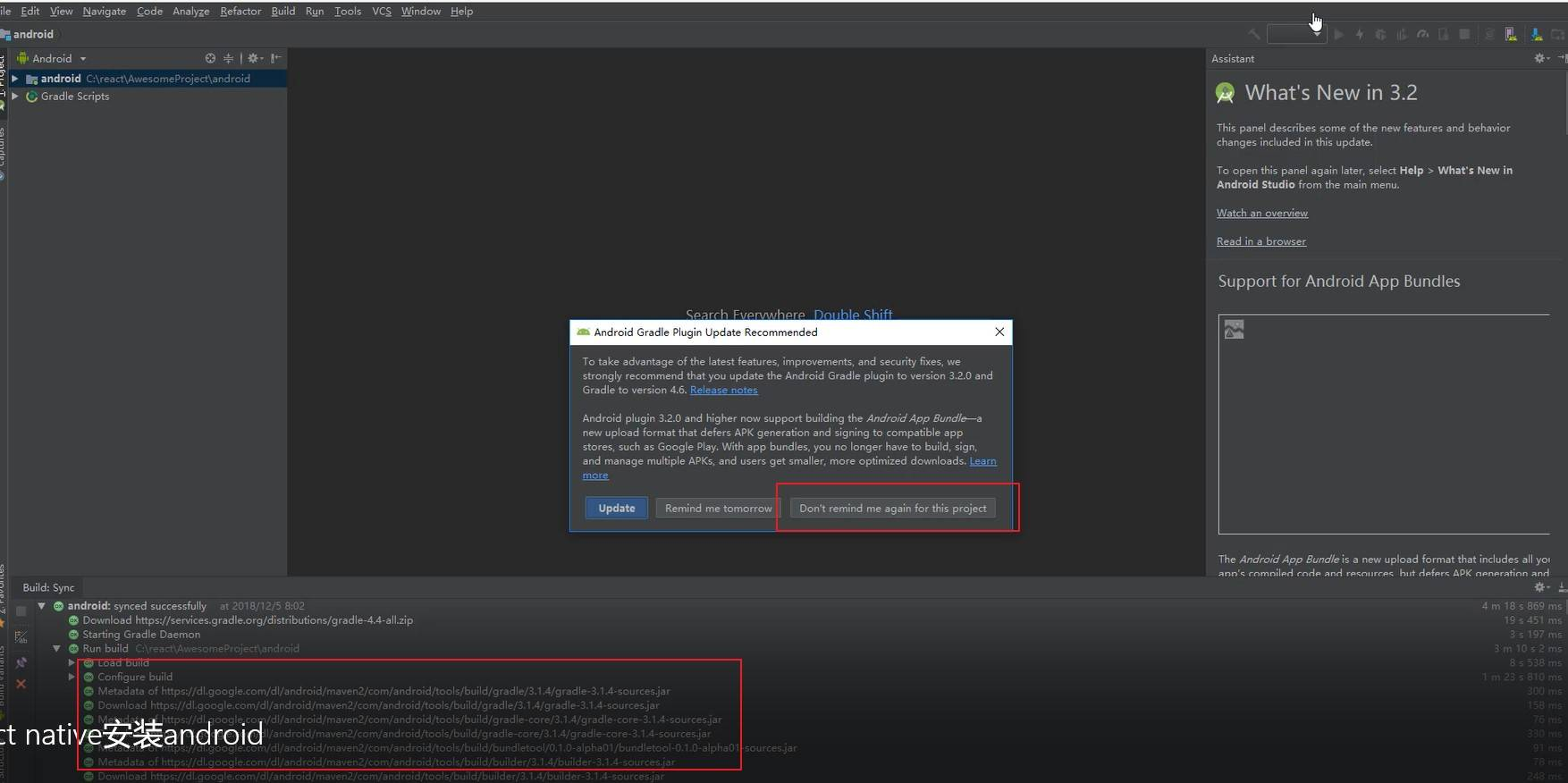This screenshot has width=1568, height=783.
Task: Click the Sync Project with Gradle icon
Action: click(1488, 34)
